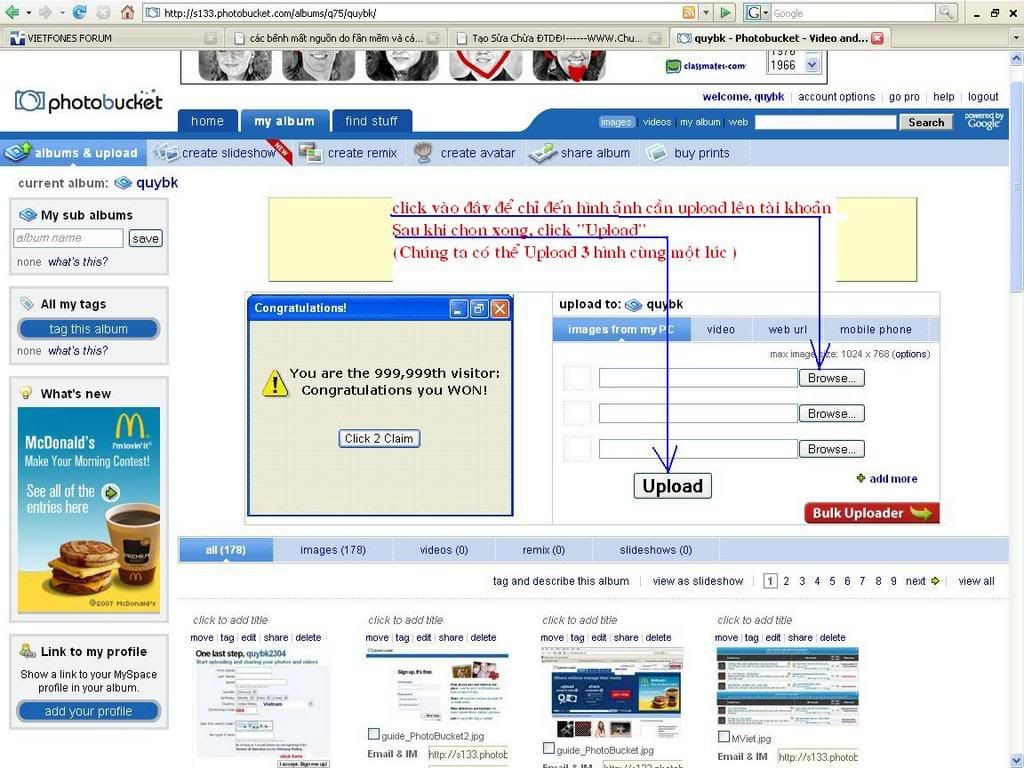Image resolution: width=1024 pixels, height=768 pixels.
Task: Open the year dropdown showing 1966
Action: 812,65
